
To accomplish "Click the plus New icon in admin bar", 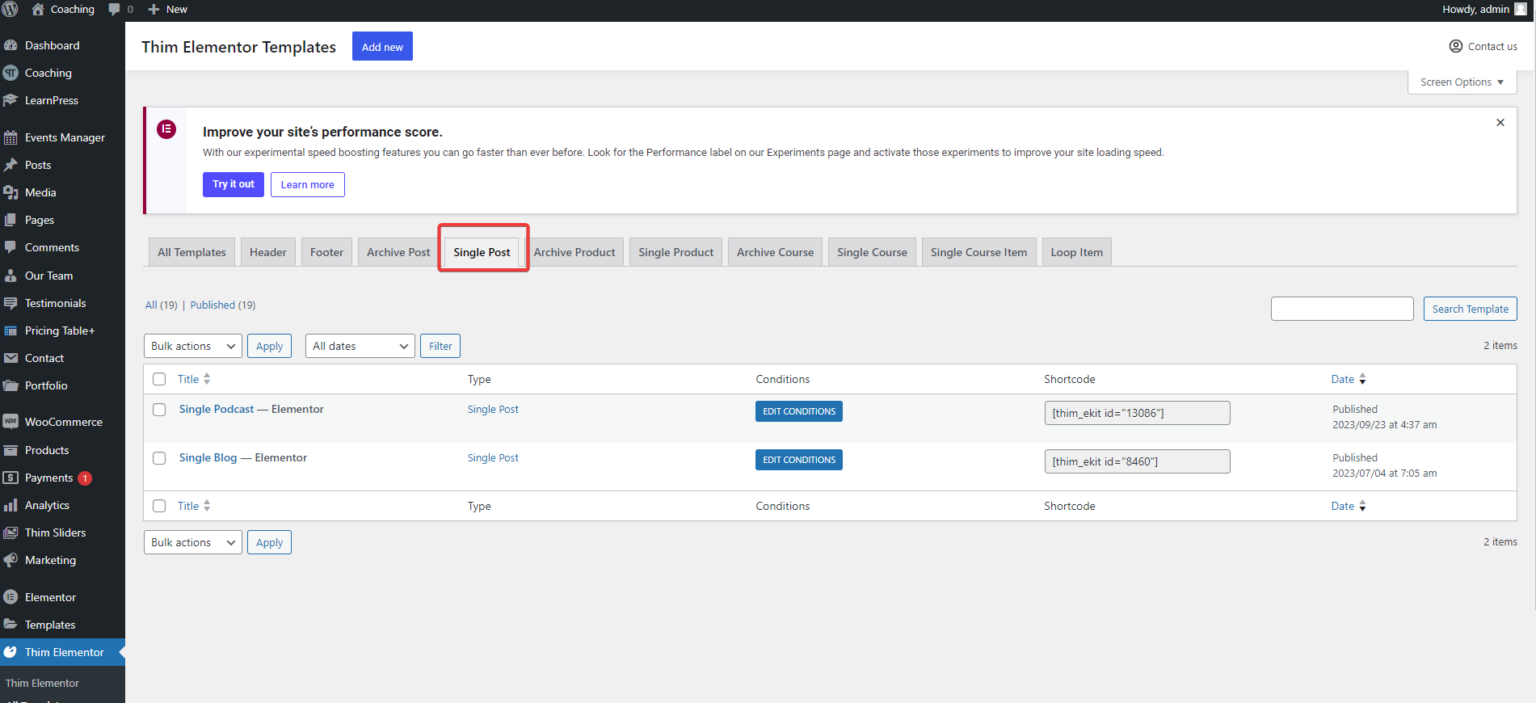I will click(153, 9).
